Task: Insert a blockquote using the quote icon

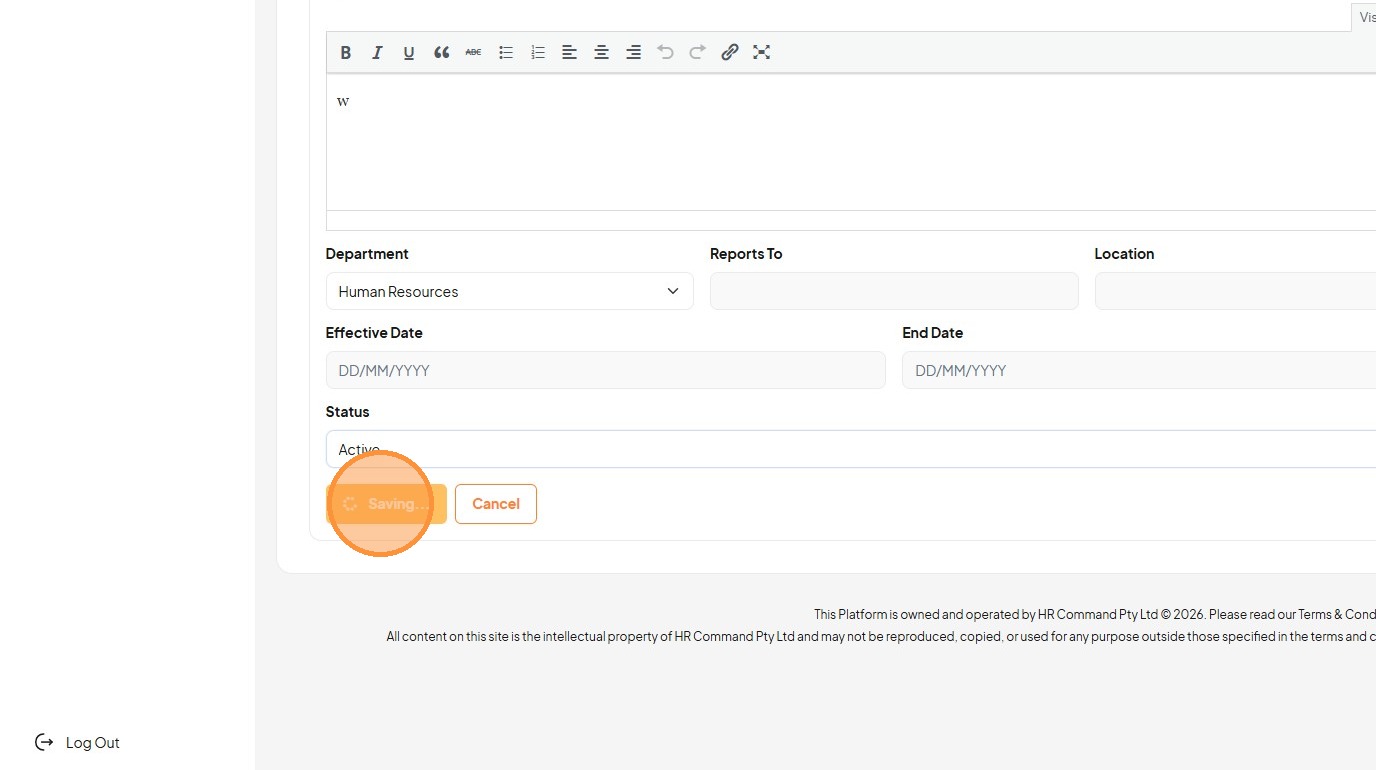Action: coord(441,53)
